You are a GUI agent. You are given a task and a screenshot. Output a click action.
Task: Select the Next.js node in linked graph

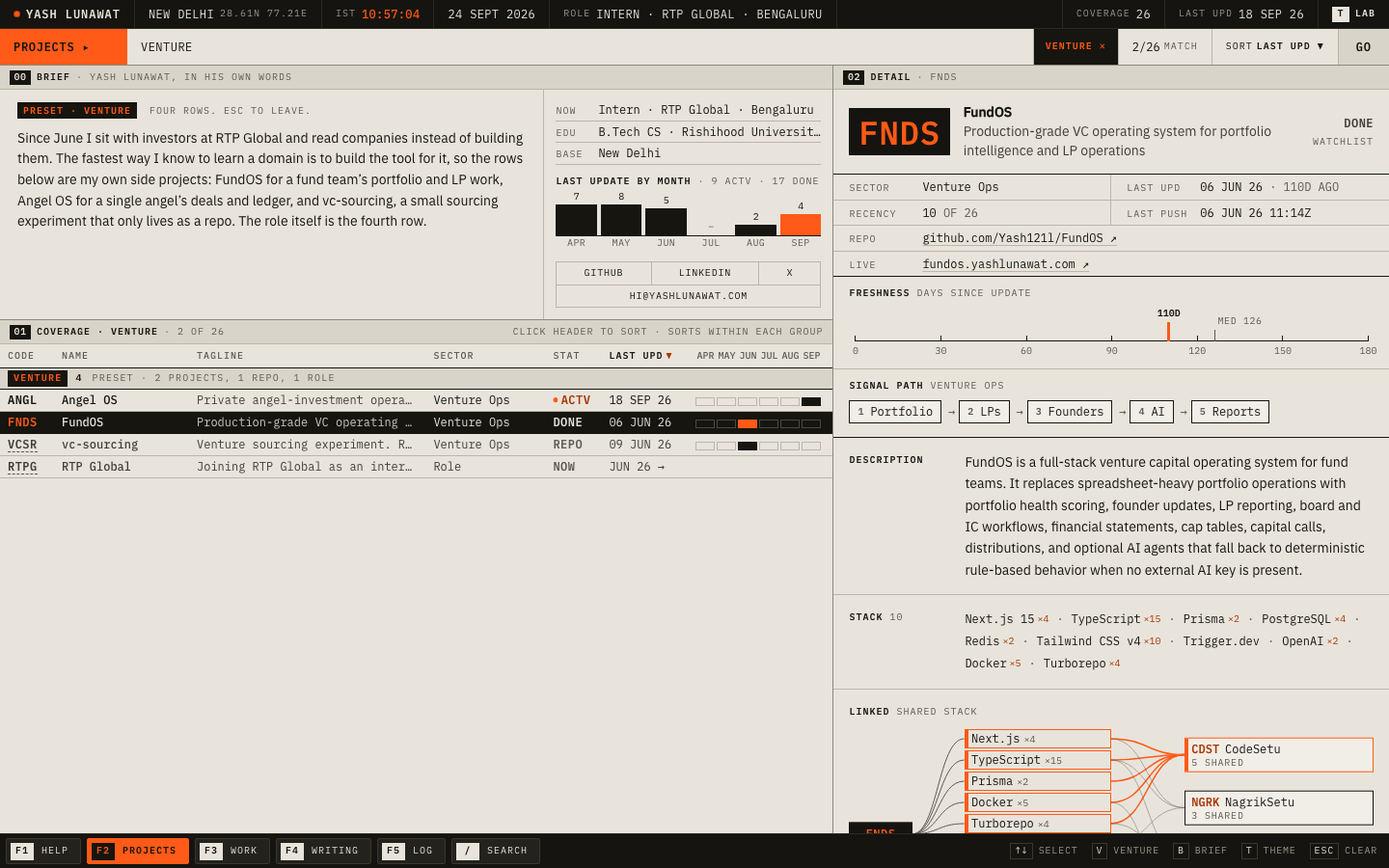1038,739
